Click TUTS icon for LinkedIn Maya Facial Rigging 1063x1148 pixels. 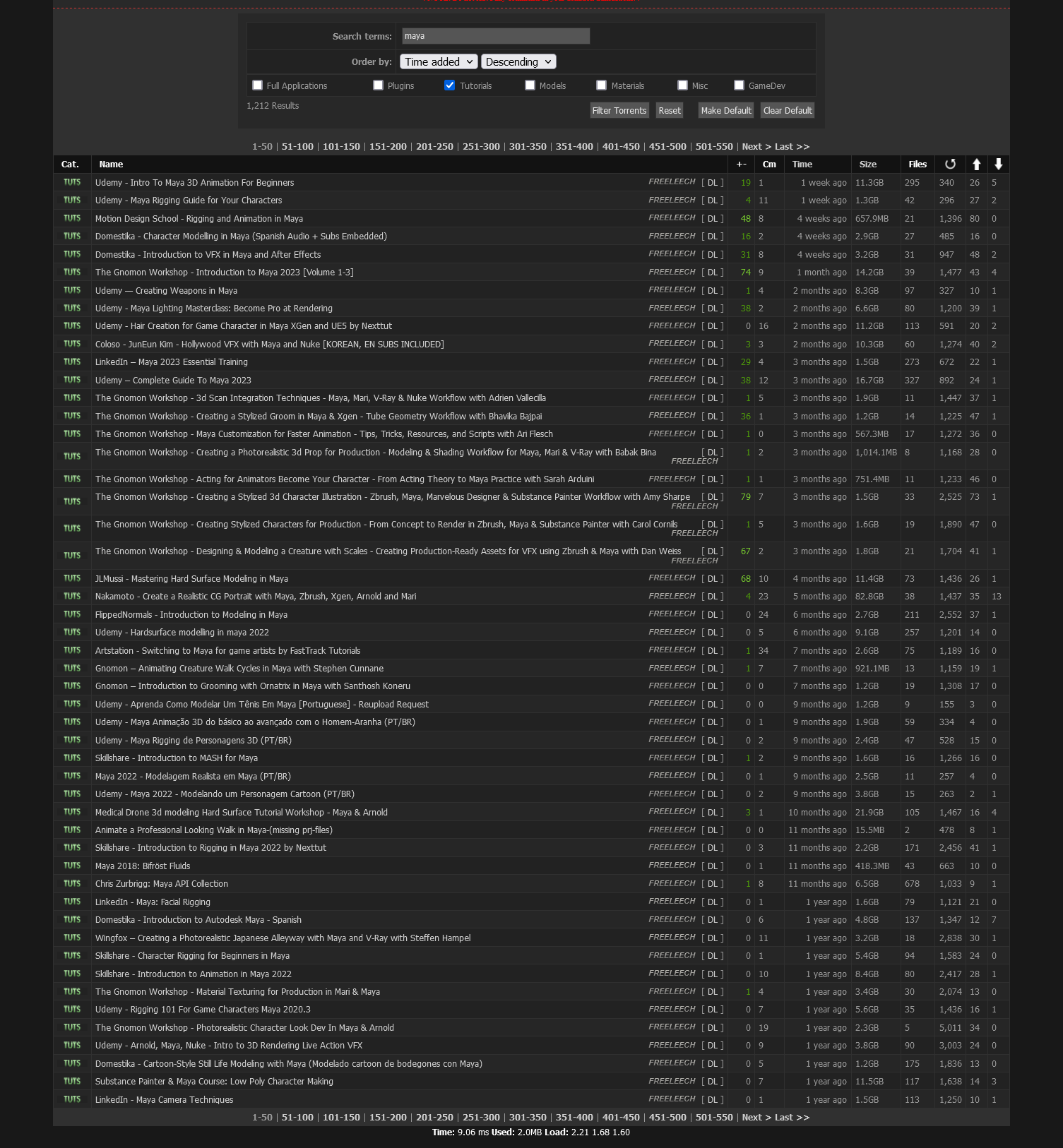(x=72, y=902)
